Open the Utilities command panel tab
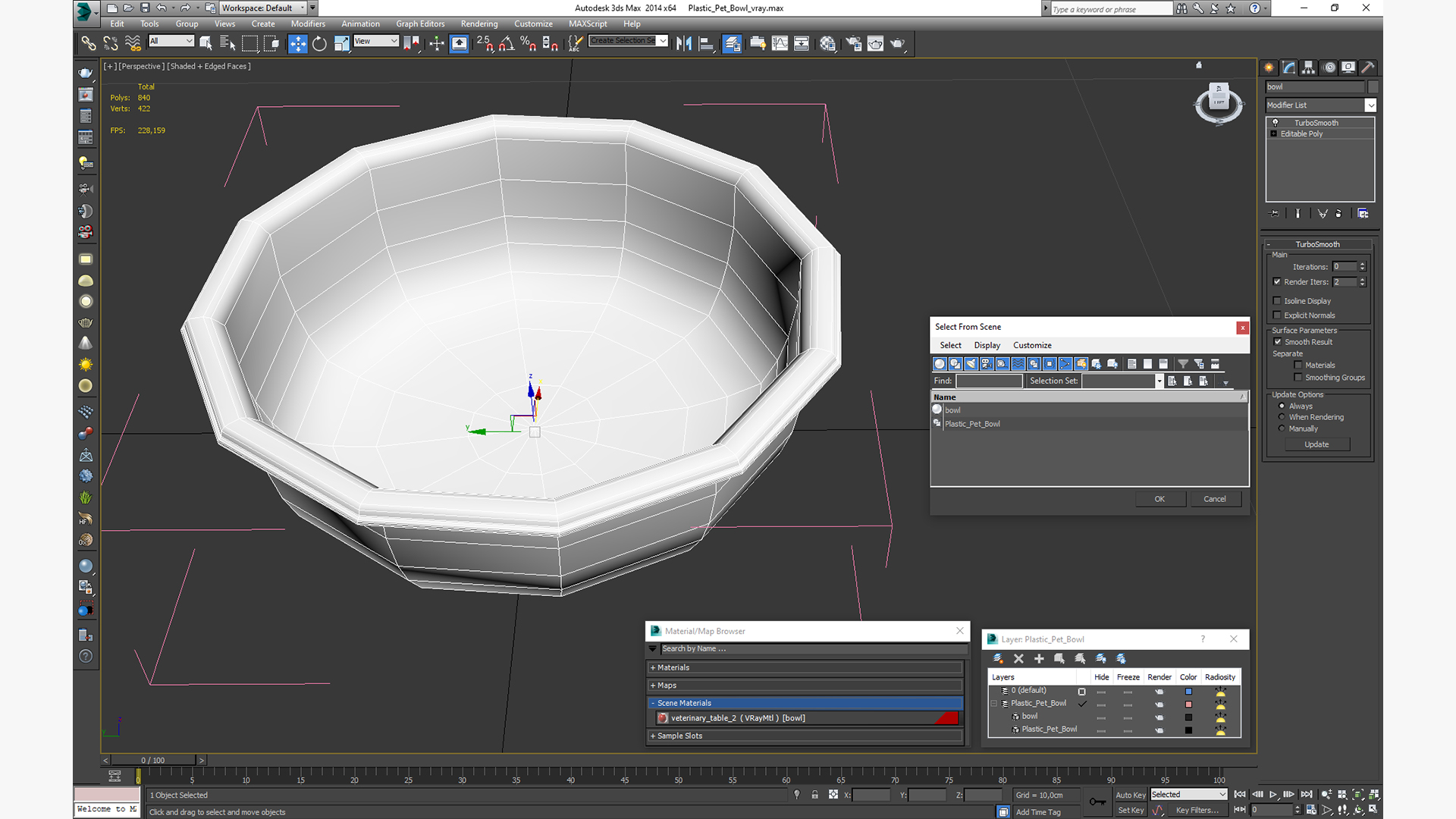The image size is (1456, 819). pyautogui.click(x=1368, y=67)
